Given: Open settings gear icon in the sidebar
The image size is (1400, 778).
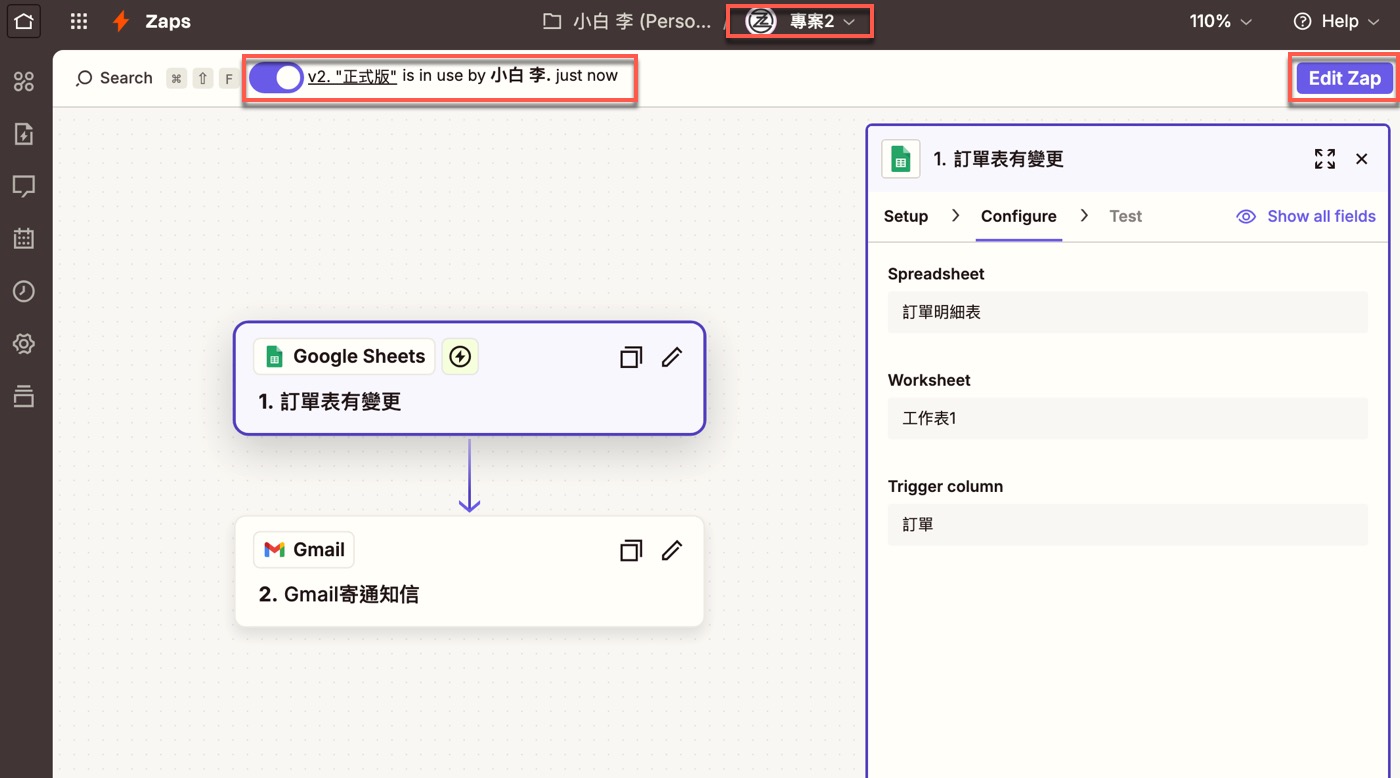Looking at the screenshot, I should [24, 344].
